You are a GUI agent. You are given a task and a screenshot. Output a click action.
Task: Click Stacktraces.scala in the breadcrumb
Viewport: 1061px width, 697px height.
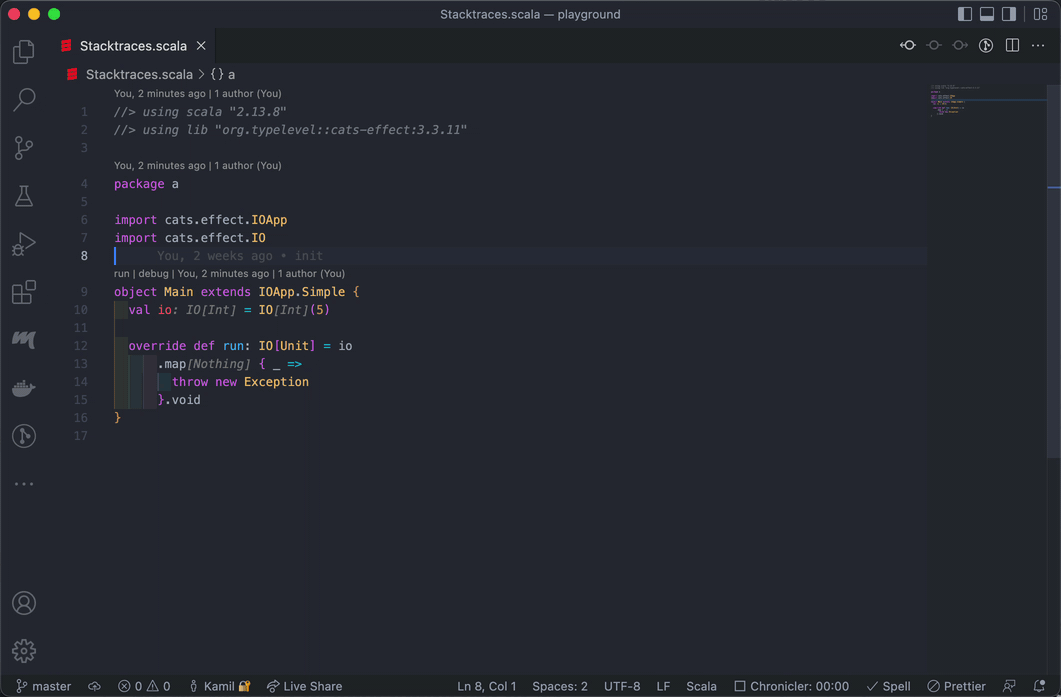(x=139, y=74)
